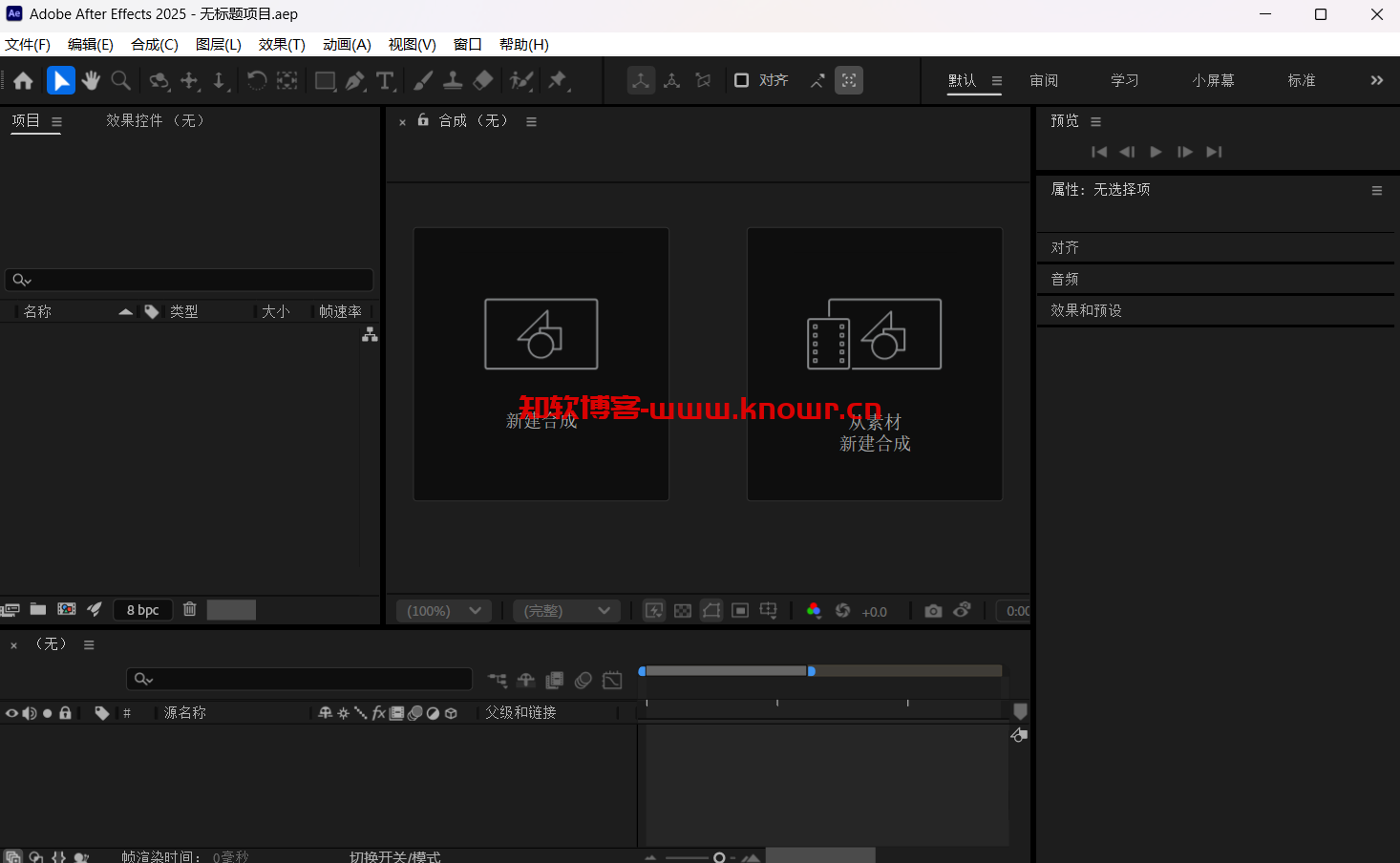Click reset exposure icon in viewer
The width and height of the screenshot is (1400, 863).
pyautogui.click(x=842, y=611)
